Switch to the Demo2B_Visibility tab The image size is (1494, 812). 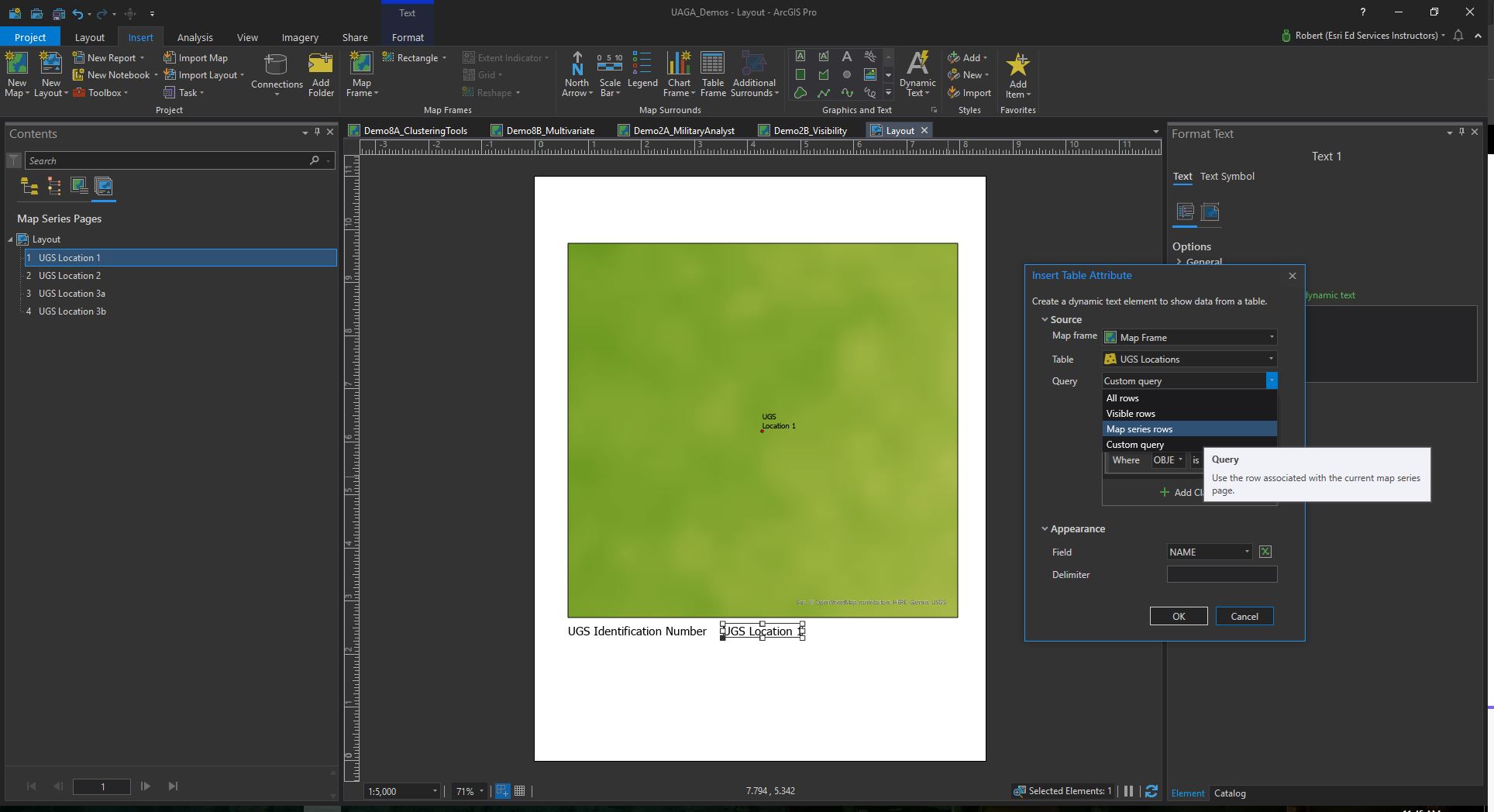point(809,130)
